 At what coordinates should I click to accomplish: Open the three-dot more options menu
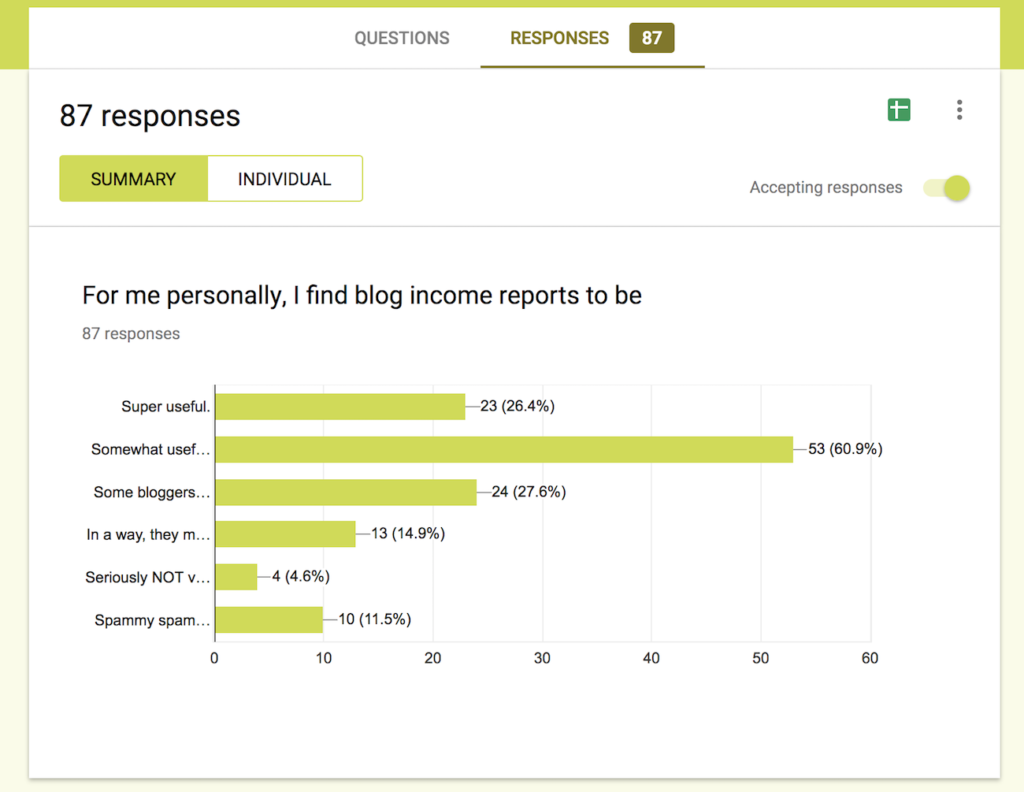pos(959,110)
